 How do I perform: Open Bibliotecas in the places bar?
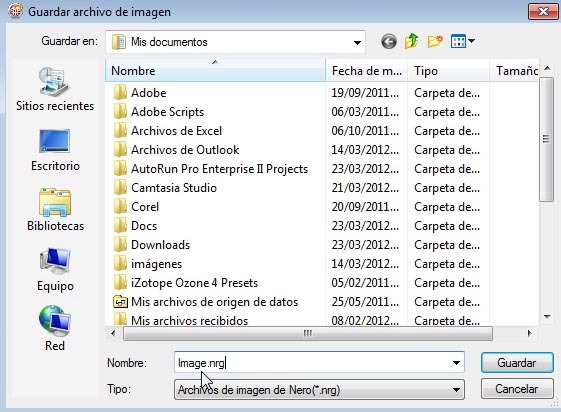coord(55,210)
